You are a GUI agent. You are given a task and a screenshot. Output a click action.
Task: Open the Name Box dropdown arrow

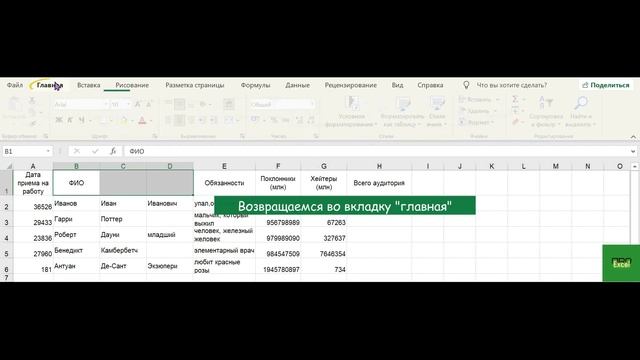point(48,151)
